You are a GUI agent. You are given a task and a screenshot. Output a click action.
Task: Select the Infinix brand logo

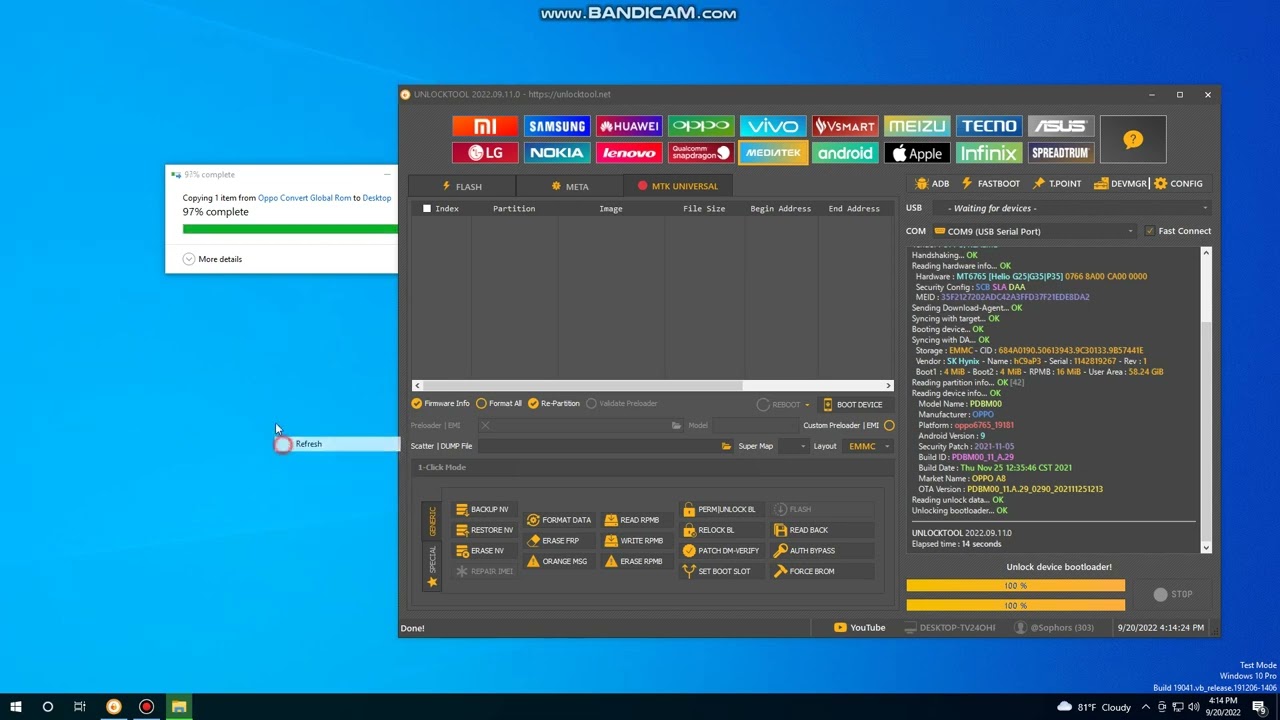tap(989, 153)
